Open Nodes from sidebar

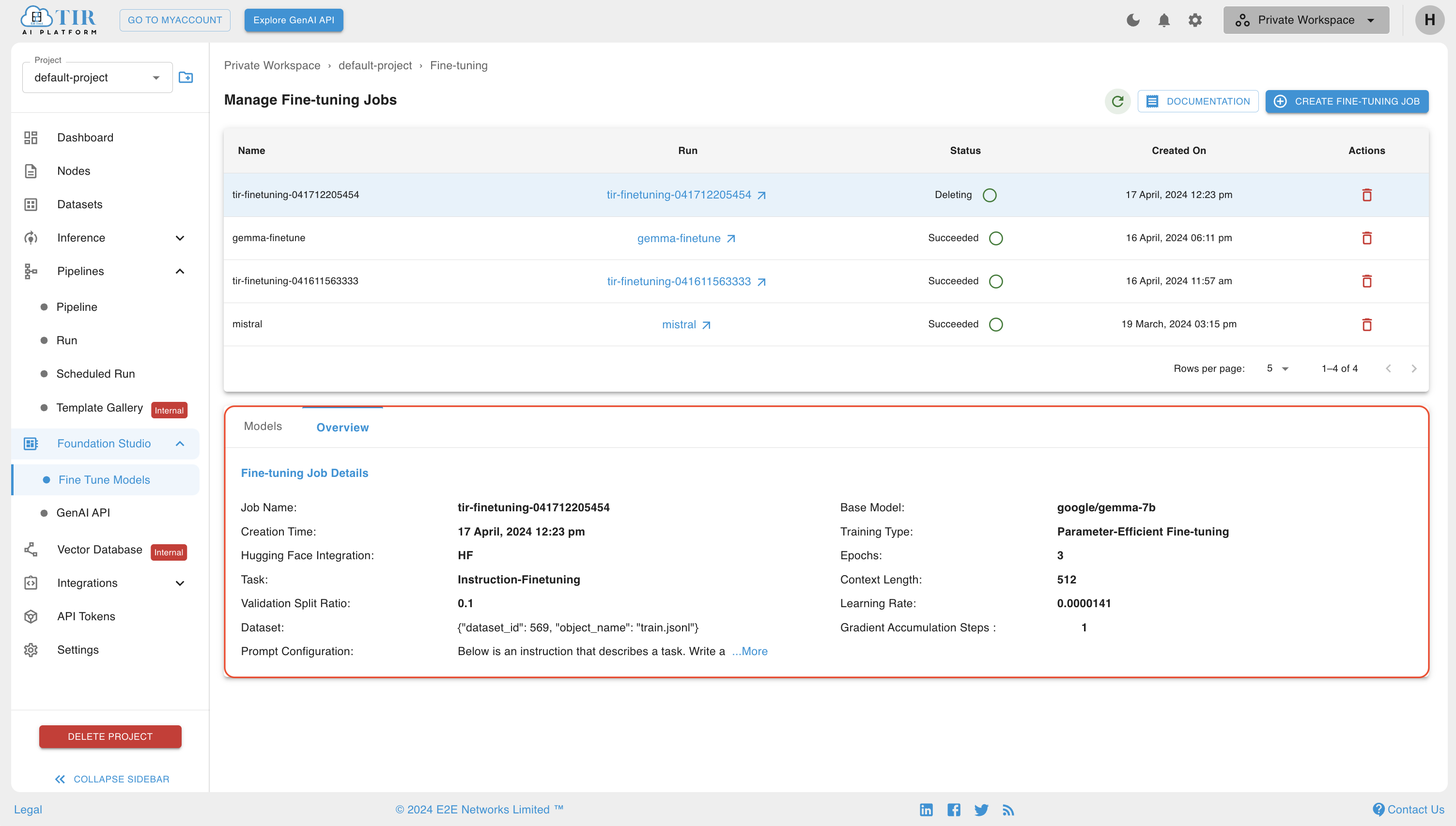74,171
